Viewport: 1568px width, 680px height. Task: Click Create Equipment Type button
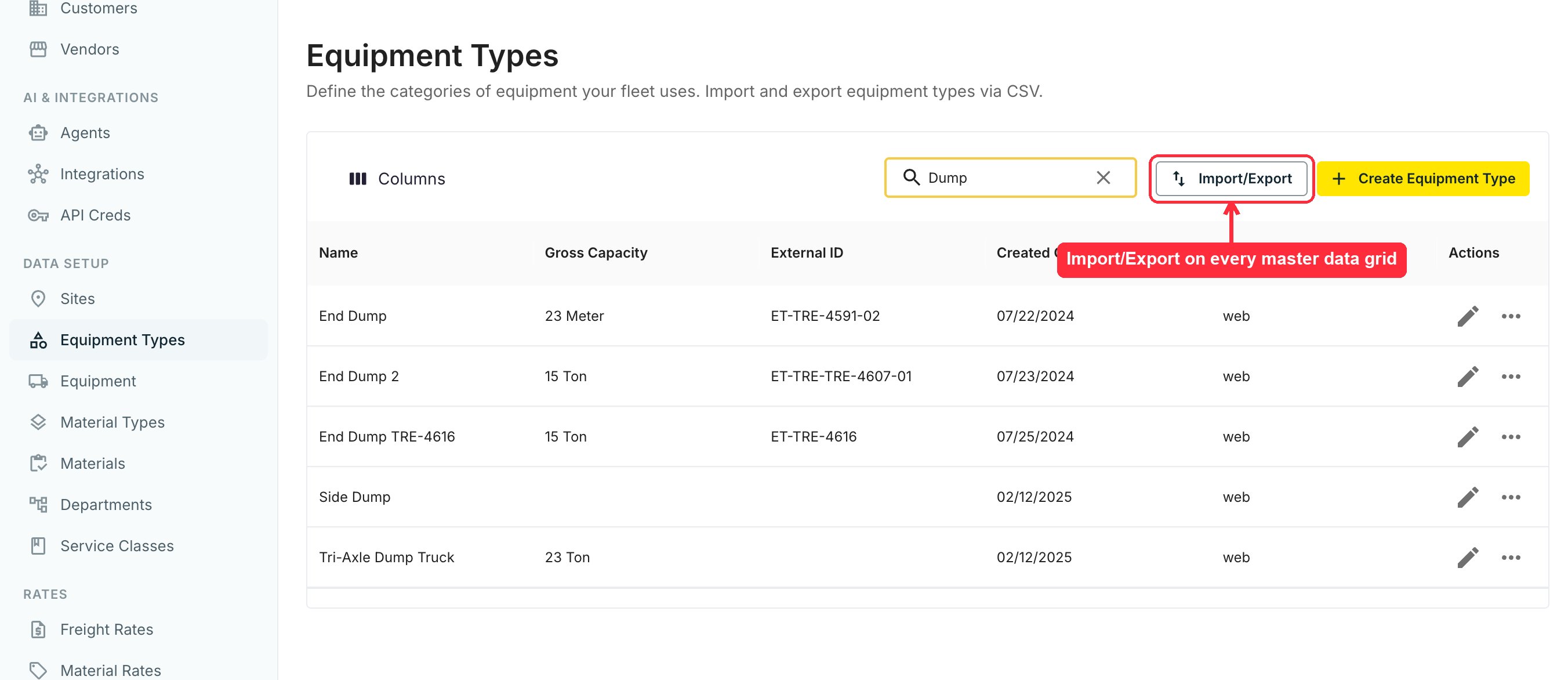click(x=1423, y=178)
